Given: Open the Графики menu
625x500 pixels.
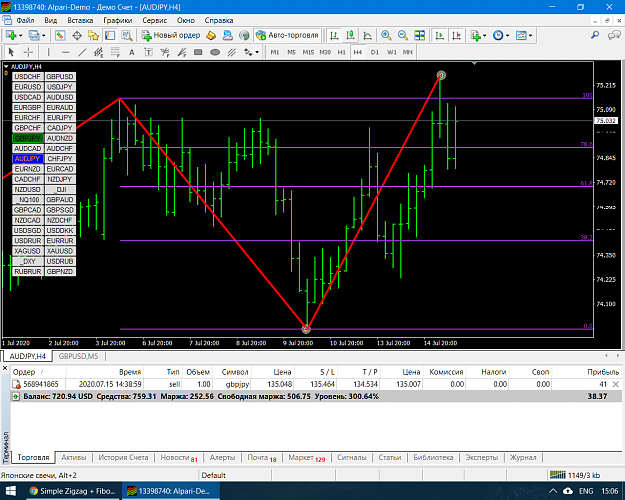Looking at the screenshot, I should tap(118, 20).
